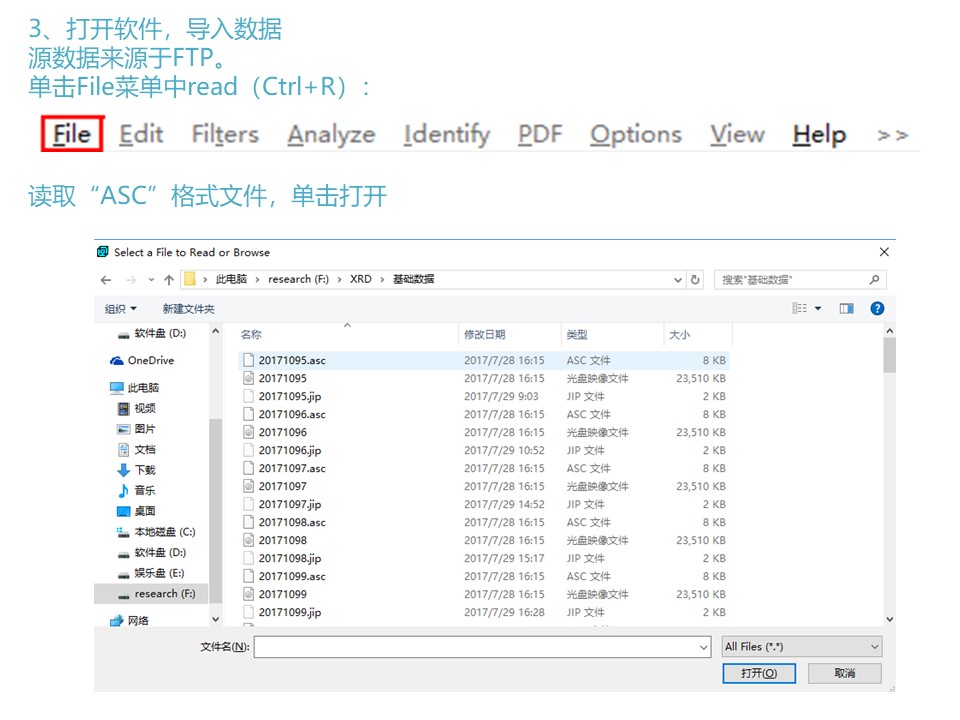The image size is (960, 720).
Task: Select the file 20171095.asc
Action: tap(483, 360)
